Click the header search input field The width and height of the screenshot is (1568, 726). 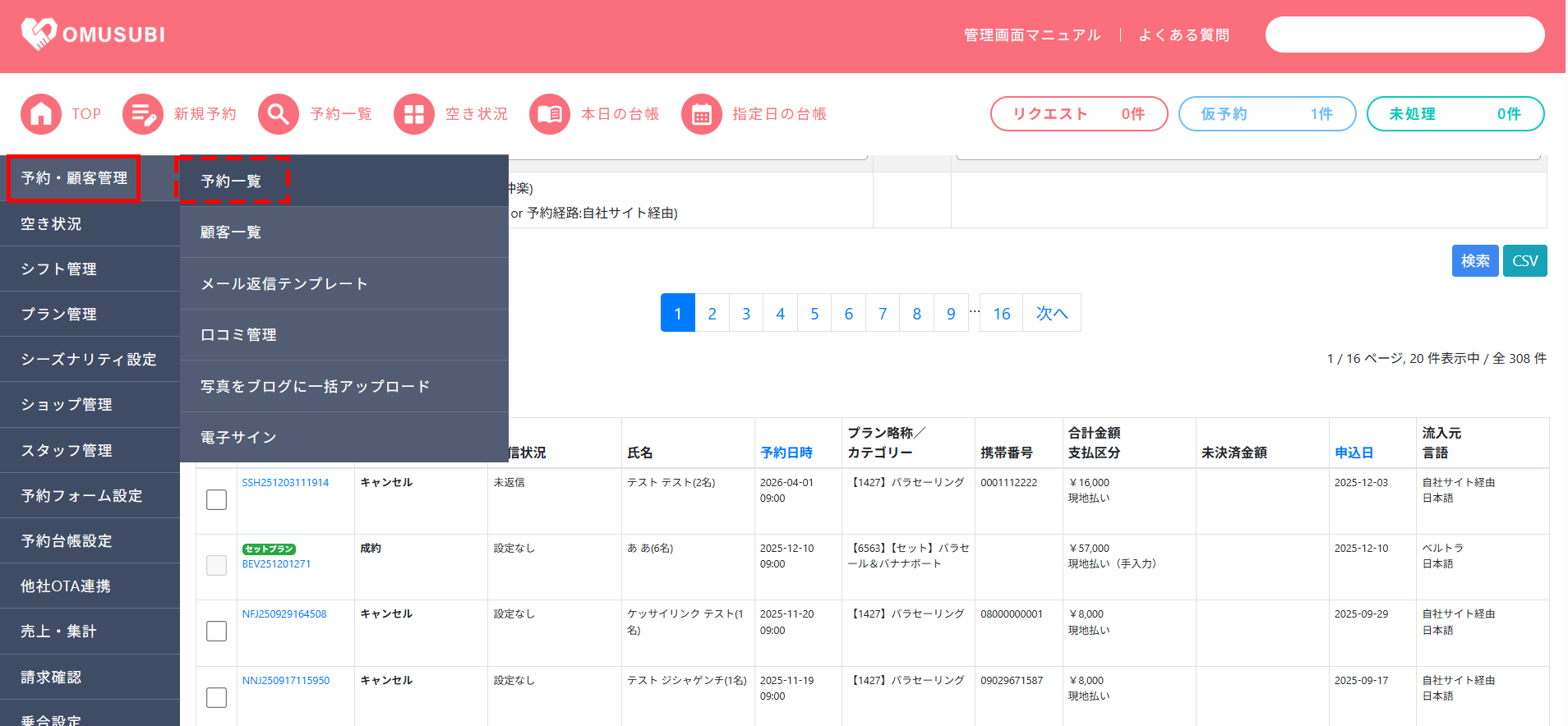(x=1404, y=34)
